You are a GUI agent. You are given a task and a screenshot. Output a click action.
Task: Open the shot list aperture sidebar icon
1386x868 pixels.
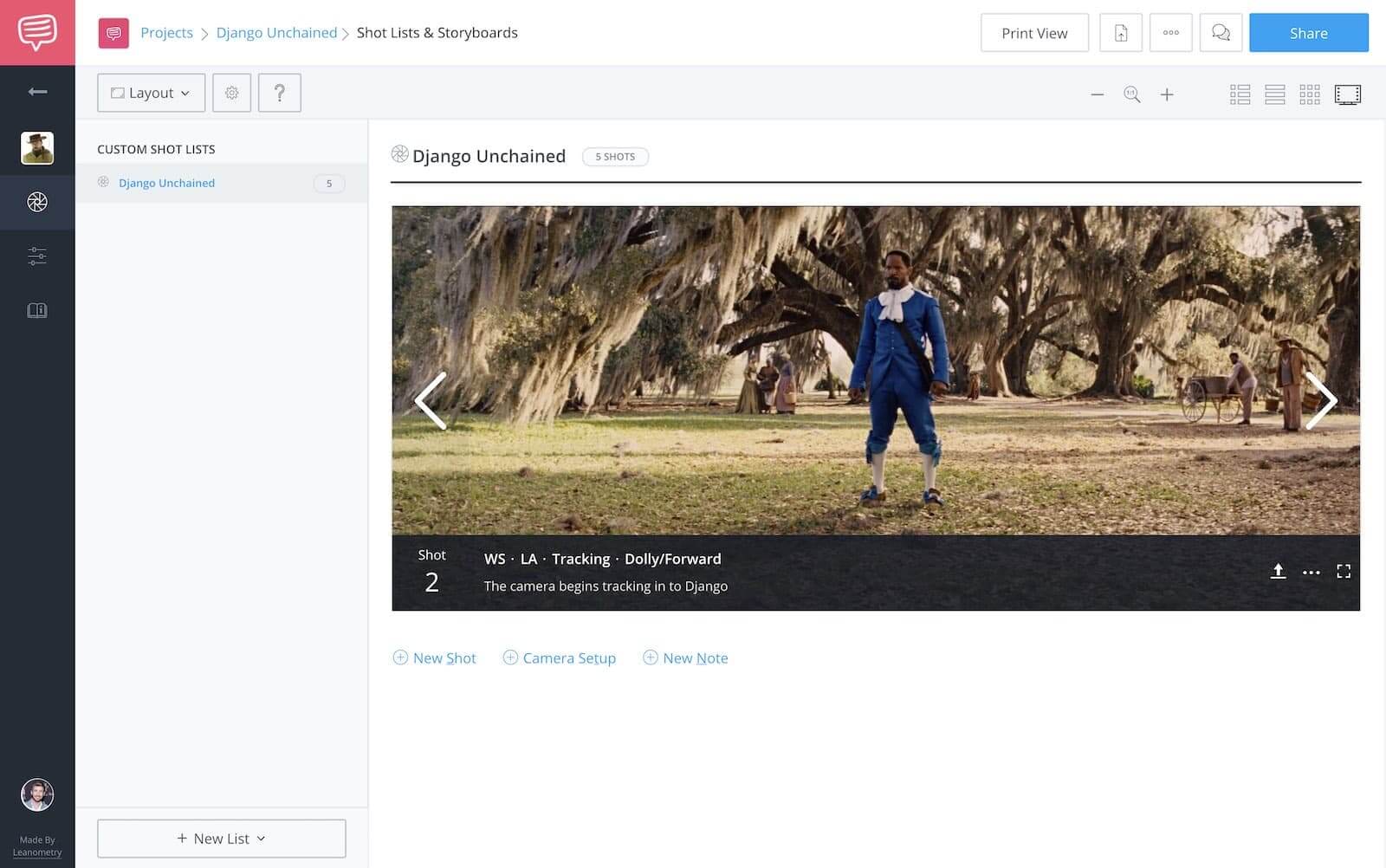(x=37, y=202)
